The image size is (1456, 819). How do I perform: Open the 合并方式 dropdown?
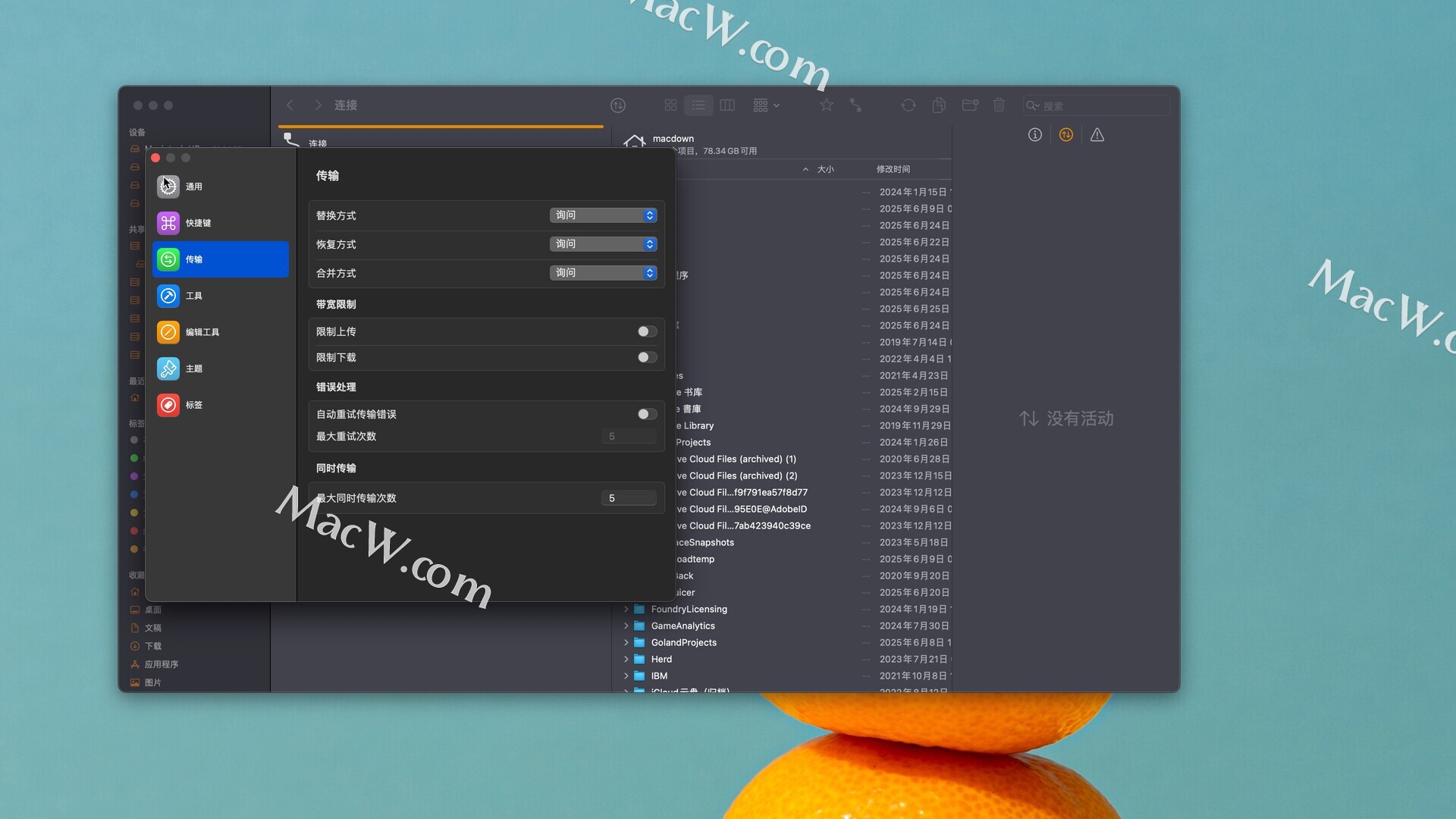[603, 273]
